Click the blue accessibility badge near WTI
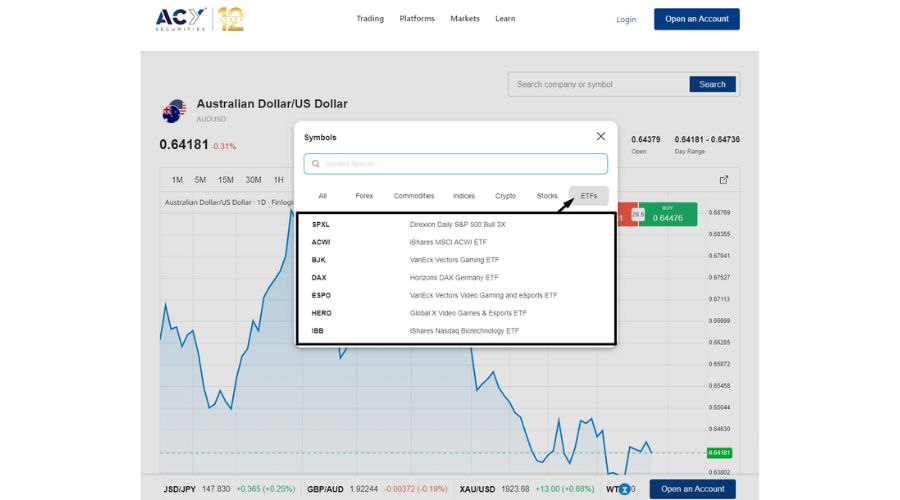This screenshot has height=500, width=900. [625, 489]
